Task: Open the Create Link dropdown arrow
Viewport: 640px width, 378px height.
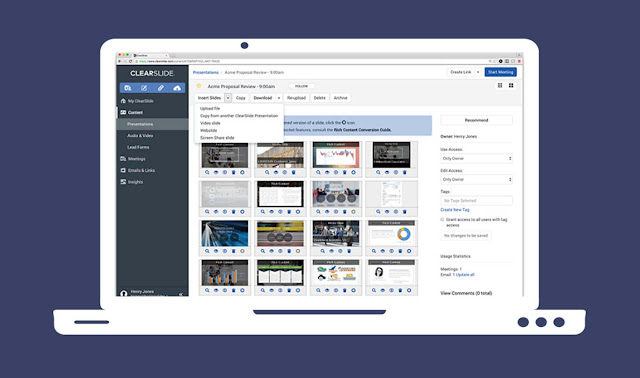Action: [478, 72]
